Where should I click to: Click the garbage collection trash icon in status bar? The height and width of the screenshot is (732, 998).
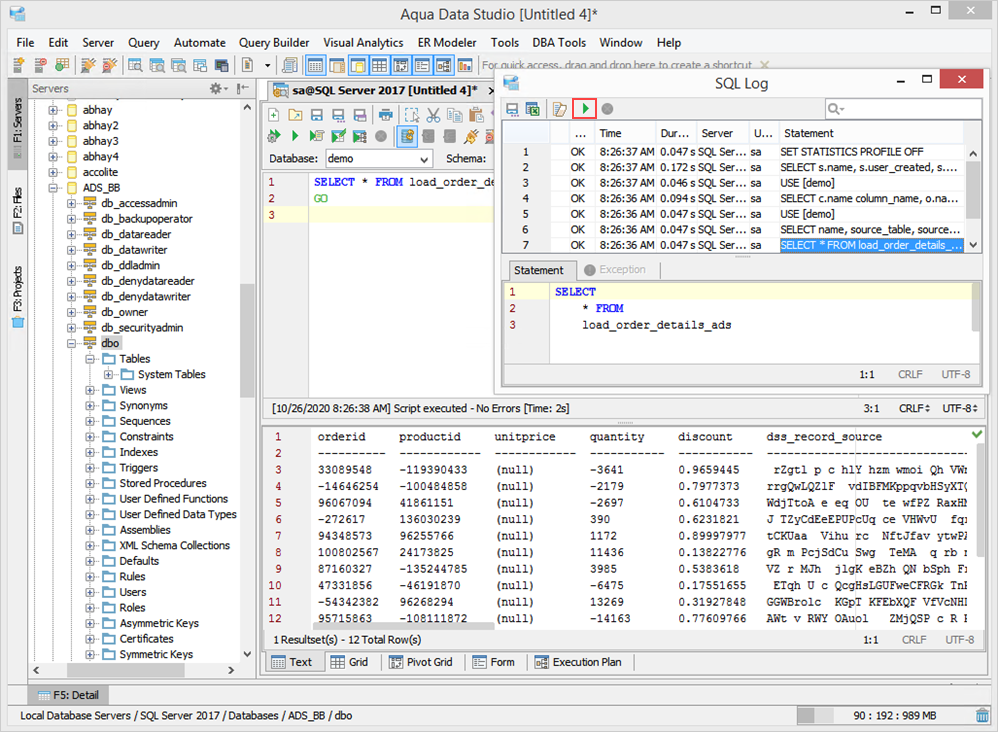(x=982, y=715)
